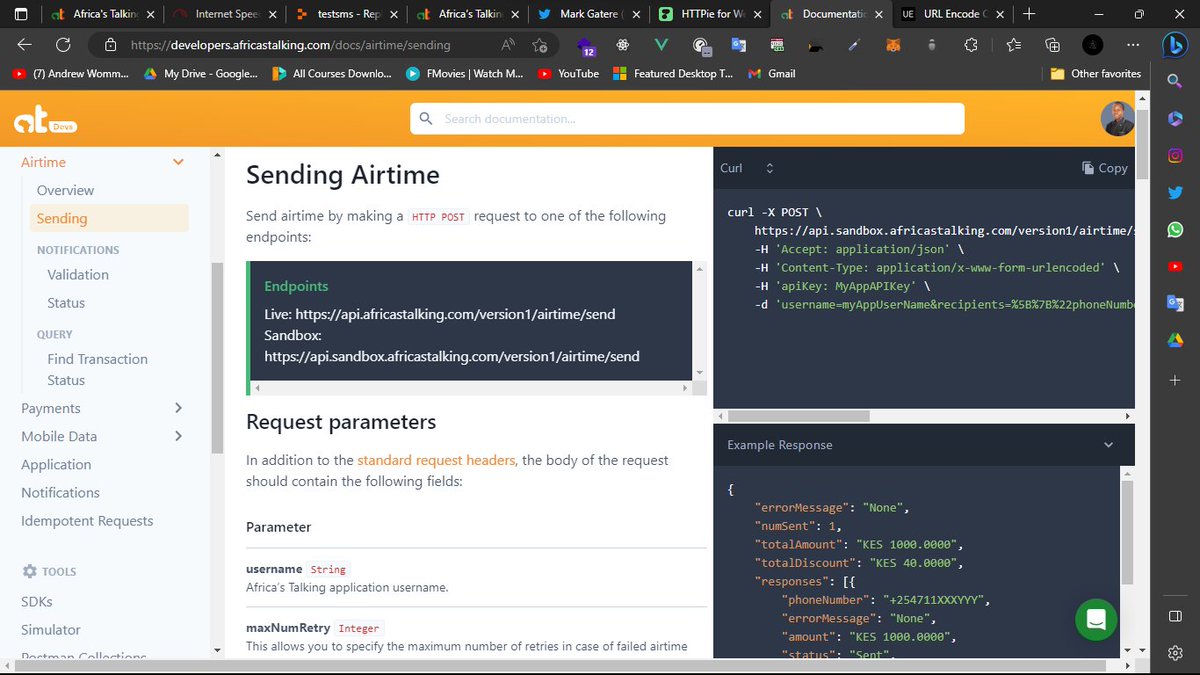The height and width of the screenshot is (675, 1200).
Task: Open a new browser tab
Action: point(1029,13)
